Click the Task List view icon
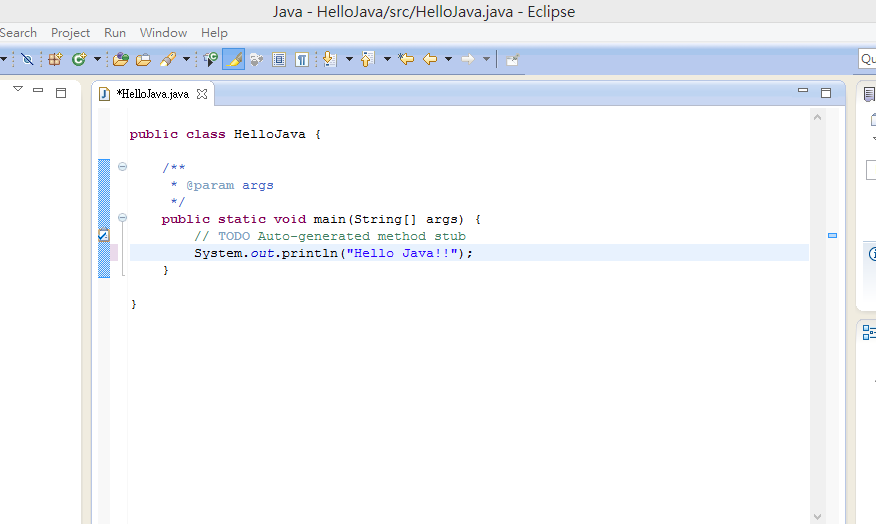This screenshot has height=524, width=876. click(x=869, y=94)
